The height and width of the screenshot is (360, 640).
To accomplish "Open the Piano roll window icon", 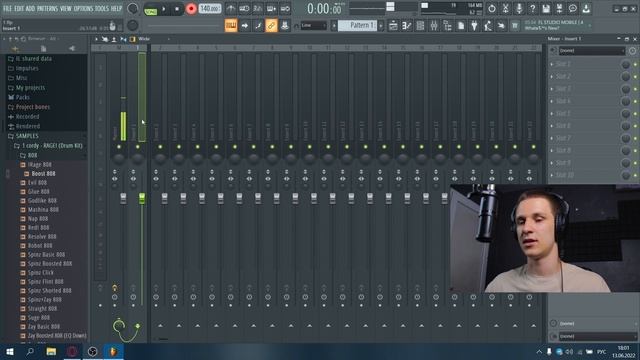I will 407,26.
